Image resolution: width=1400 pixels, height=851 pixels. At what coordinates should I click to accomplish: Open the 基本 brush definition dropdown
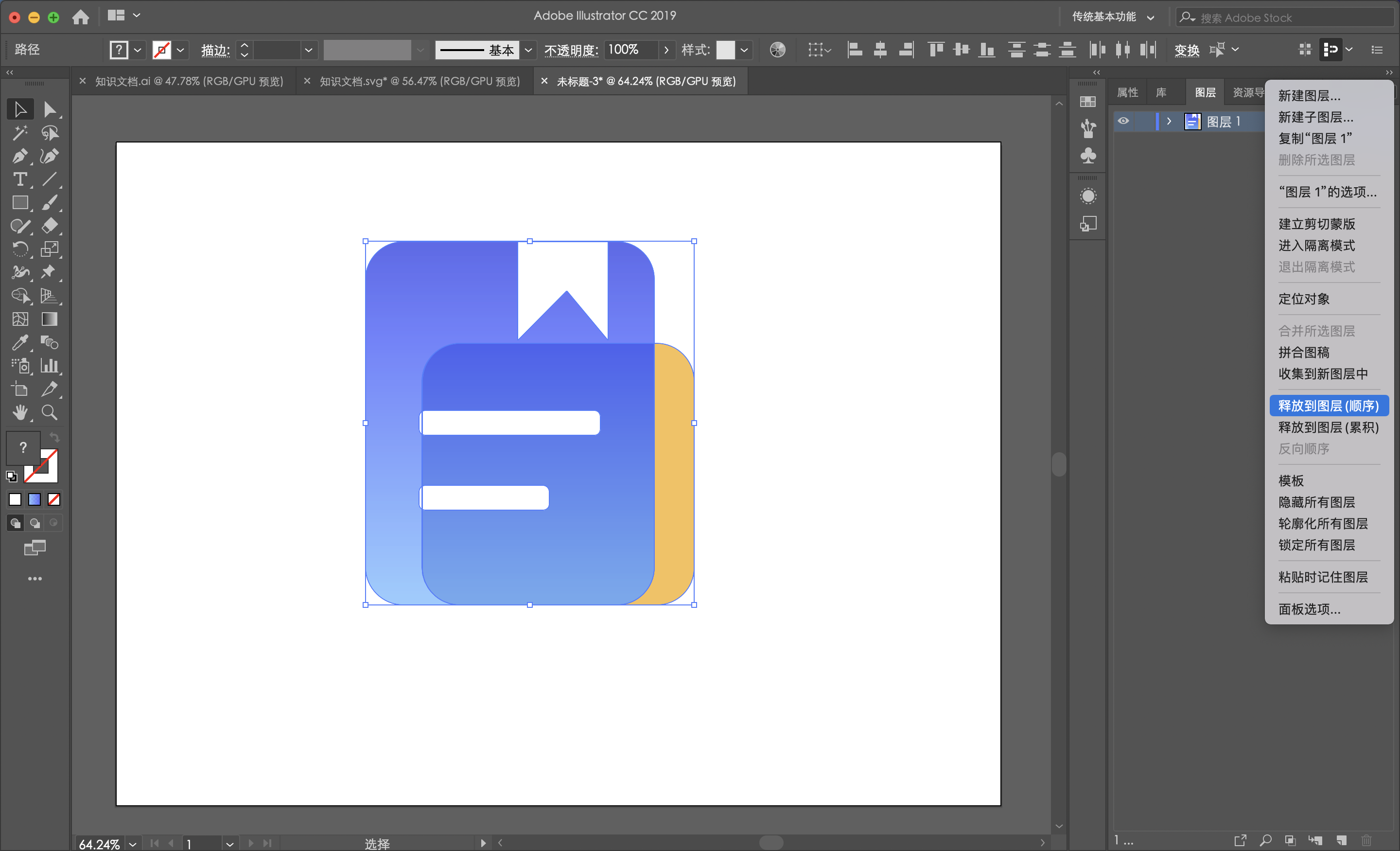pos(528,50)
